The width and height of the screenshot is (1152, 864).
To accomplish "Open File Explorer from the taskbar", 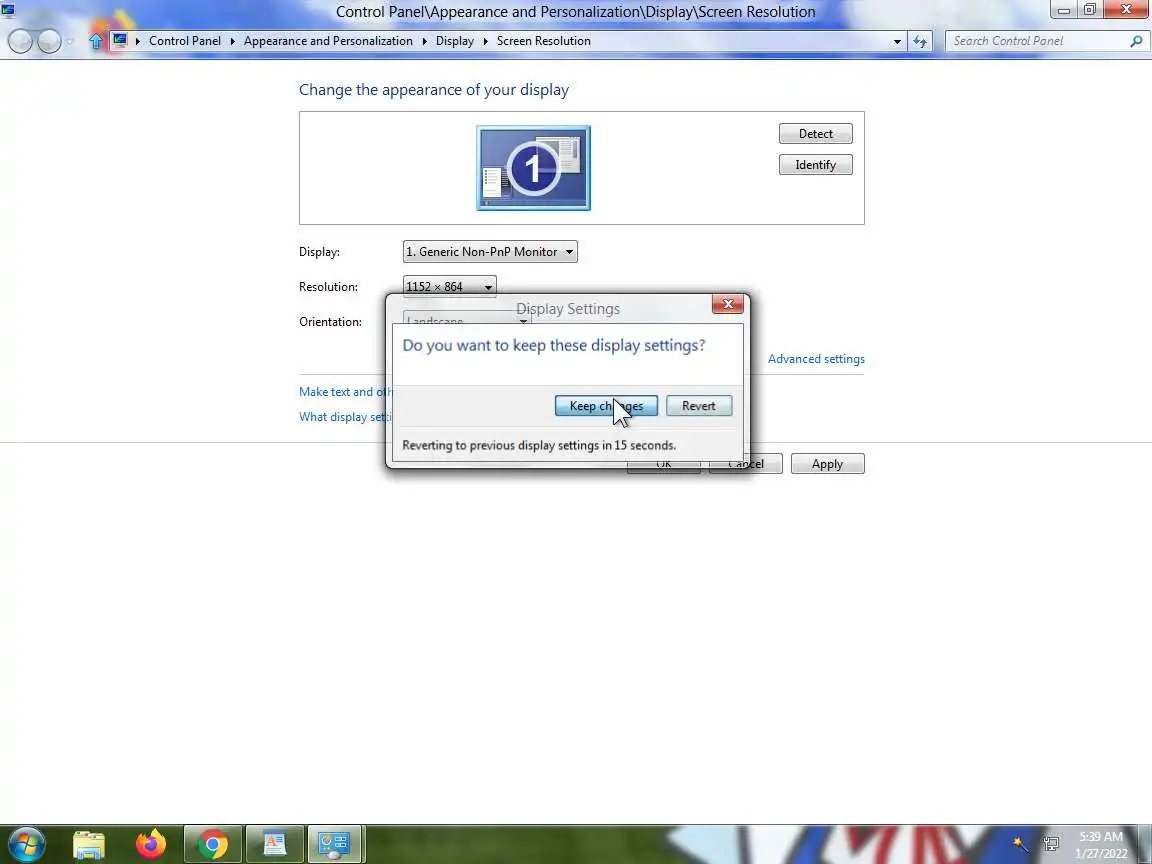I will click(89, 845).
